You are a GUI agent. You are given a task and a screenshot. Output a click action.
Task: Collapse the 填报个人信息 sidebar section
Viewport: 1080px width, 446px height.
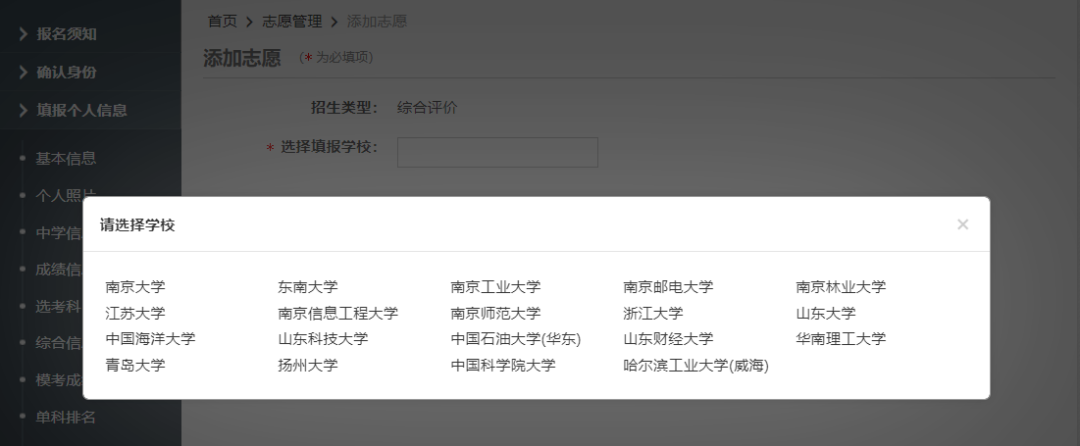[81, 110]
